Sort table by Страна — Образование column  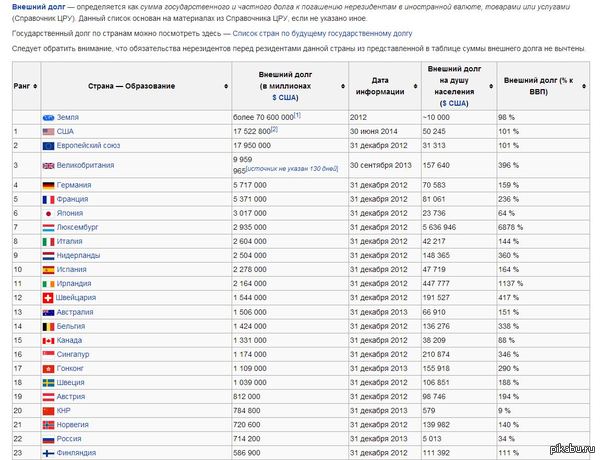(123, 86)
